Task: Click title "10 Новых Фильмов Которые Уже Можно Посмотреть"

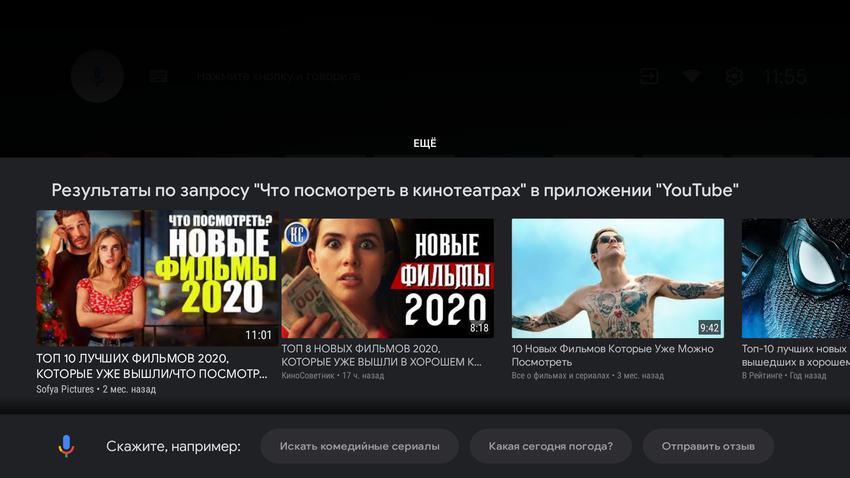Action: click(613, 355)
